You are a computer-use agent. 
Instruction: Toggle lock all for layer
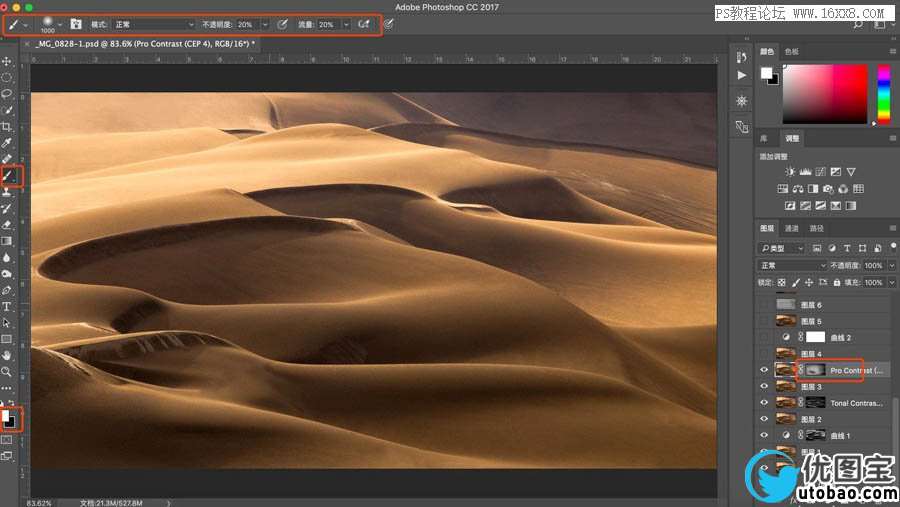coord(837,282)
